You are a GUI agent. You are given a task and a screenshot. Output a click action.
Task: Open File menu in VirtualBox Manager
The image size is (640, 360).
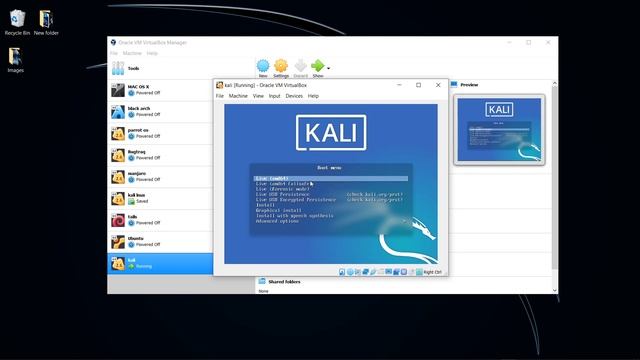point(114,53)
